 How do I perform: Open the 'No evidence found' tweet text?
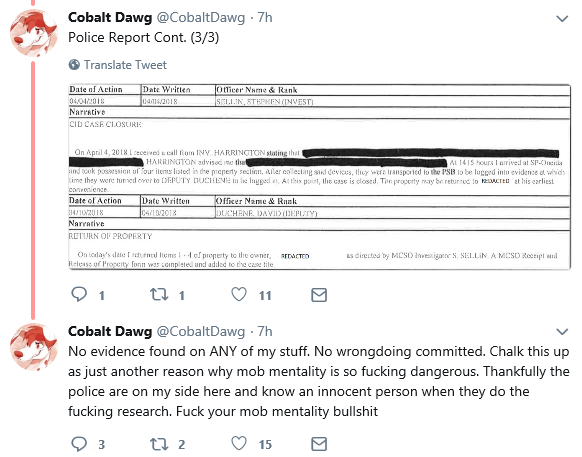click(x=318, y=381)
